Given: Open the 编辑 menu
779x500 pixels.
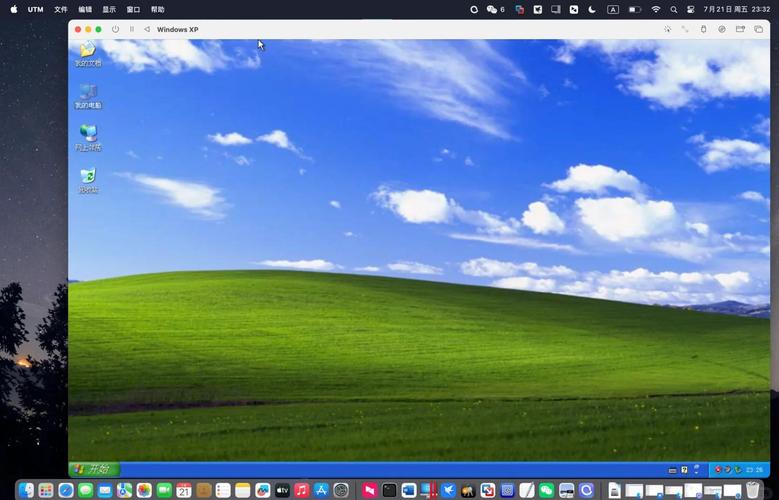Looking at the screenshot, I should pyautogui.click(x=85, y=9).
